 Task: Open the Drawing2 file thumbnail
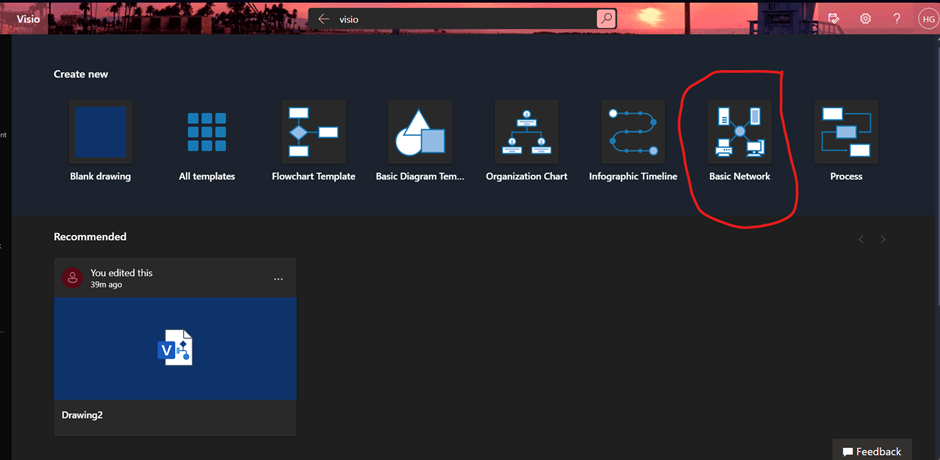coord(175,348)
